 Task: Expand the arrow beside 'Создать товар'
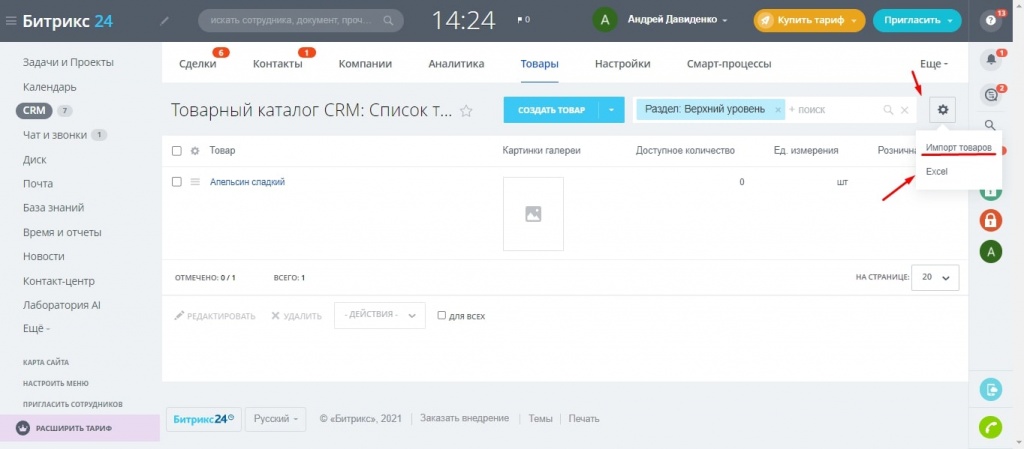tap(611, 110)
